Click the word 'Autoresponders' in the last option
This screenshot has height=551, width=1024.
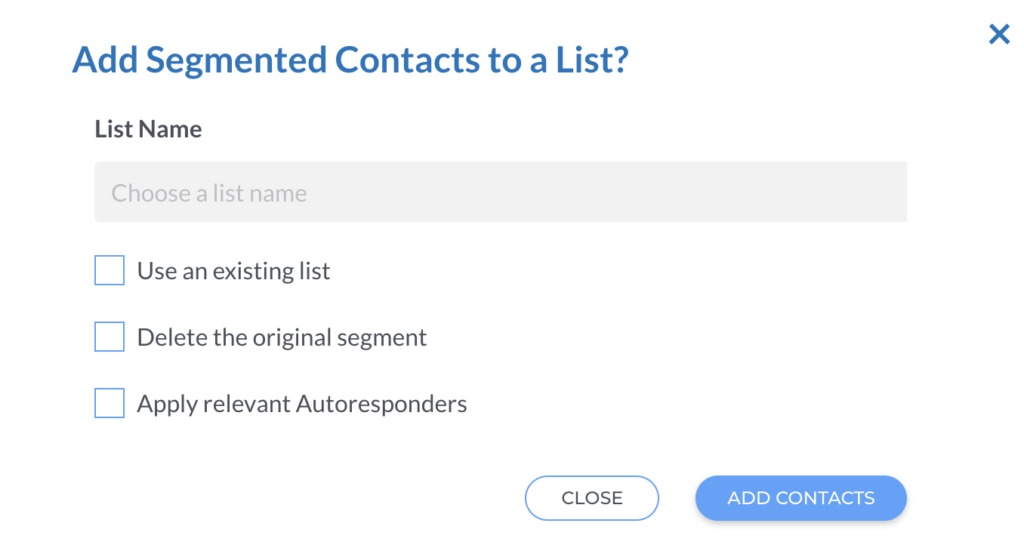click(x=382, y=404)
